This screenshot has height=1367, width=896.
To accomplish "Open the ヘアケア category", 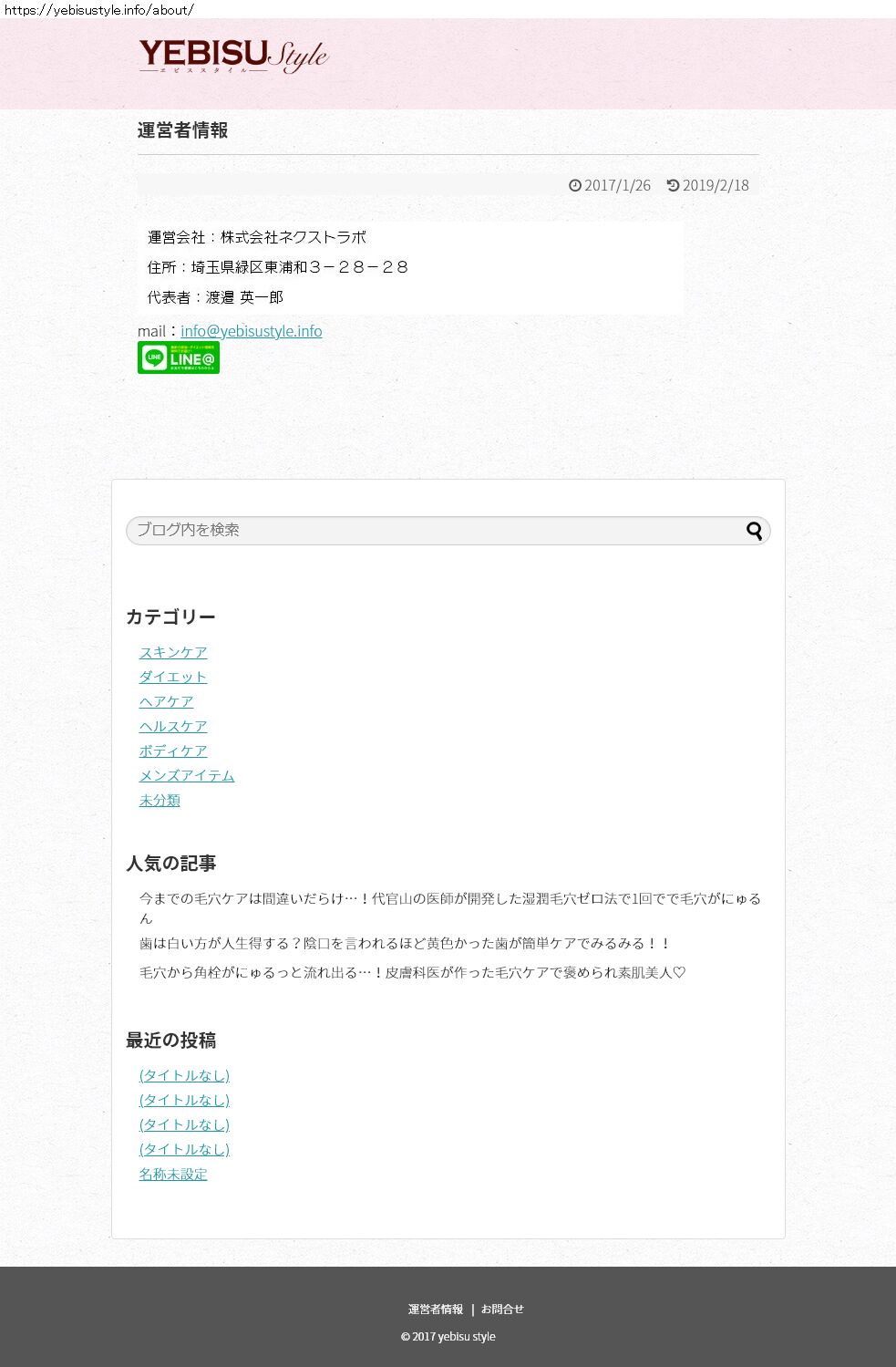I will 166,701.
